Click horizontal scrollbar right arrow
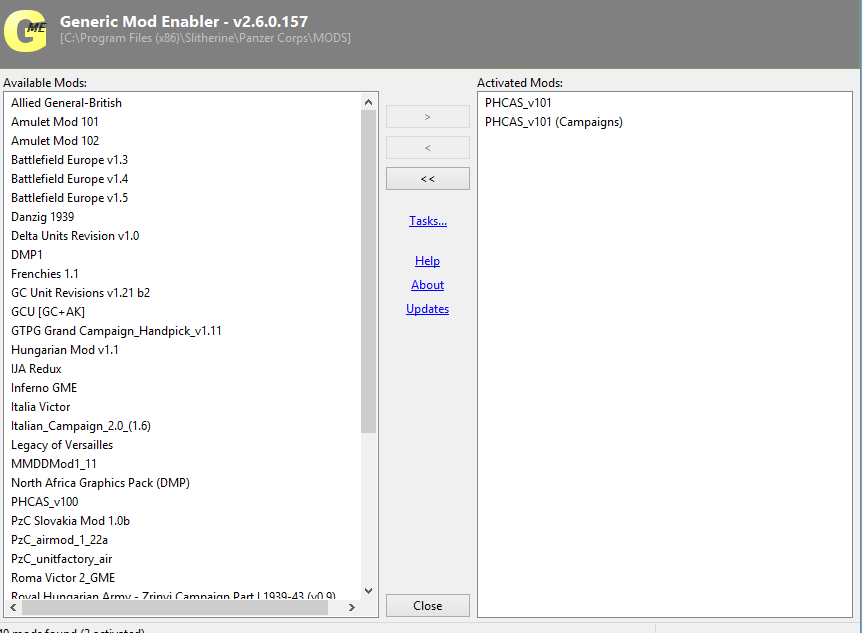This screenshot has height=633, width=862. click(352, 607)
